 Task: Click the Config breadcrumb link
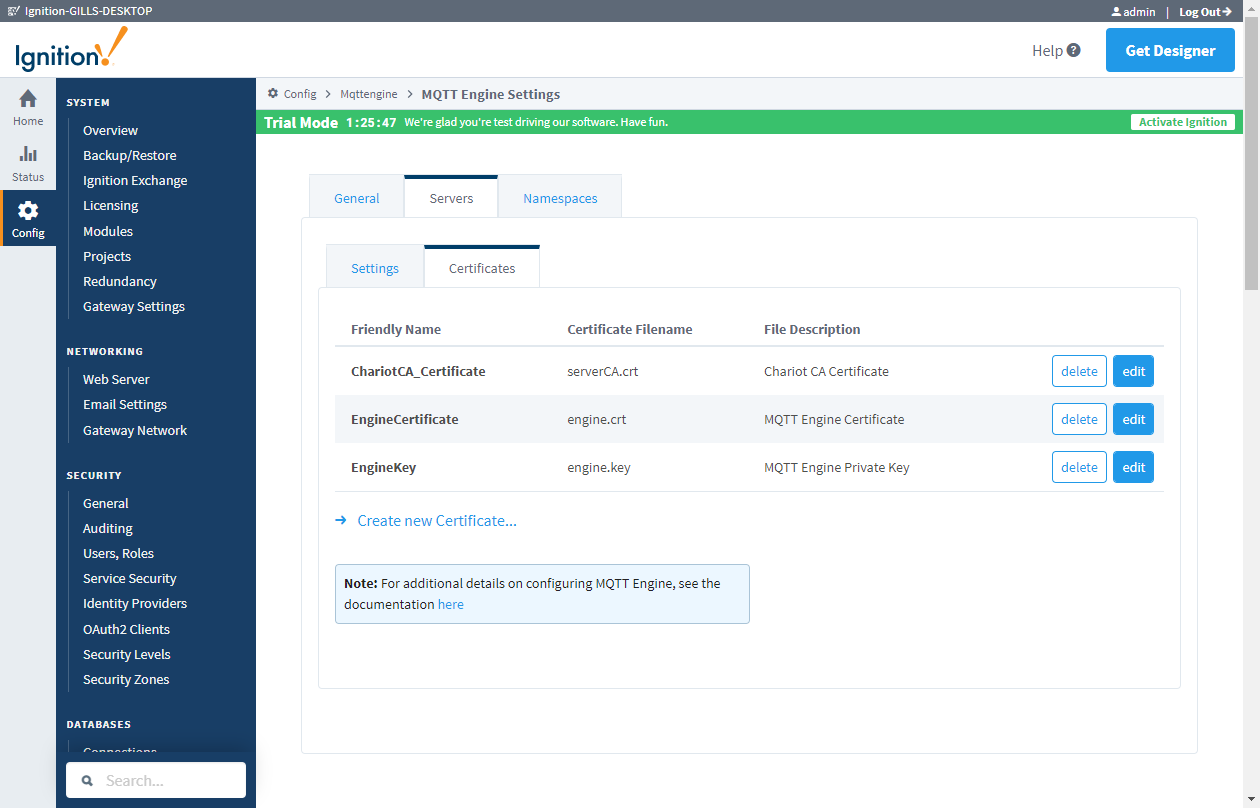[x=300, y=93]
